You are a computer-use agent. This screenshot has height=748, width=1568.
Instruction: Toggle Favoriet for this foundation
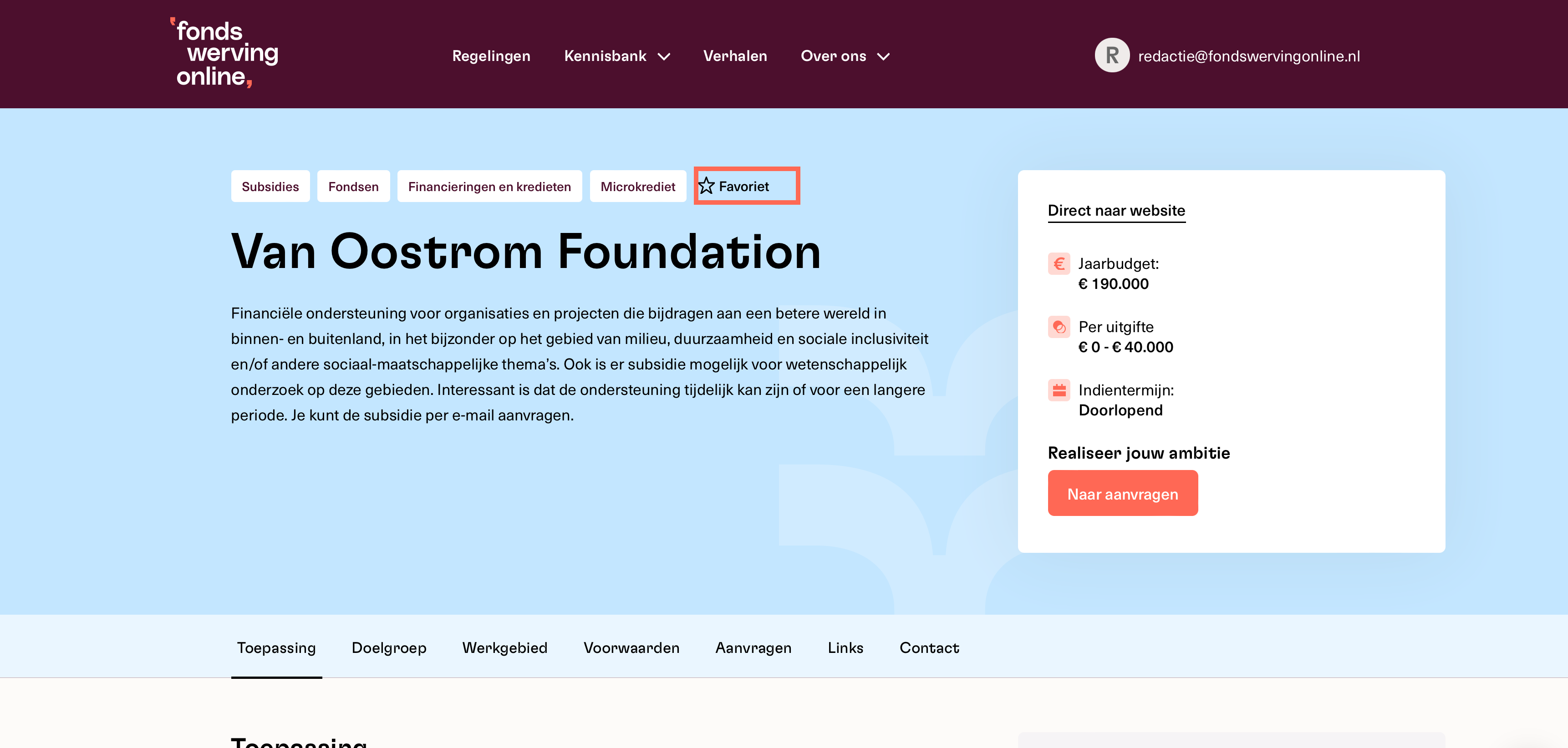pyautogui.click(x=747, y=186)
